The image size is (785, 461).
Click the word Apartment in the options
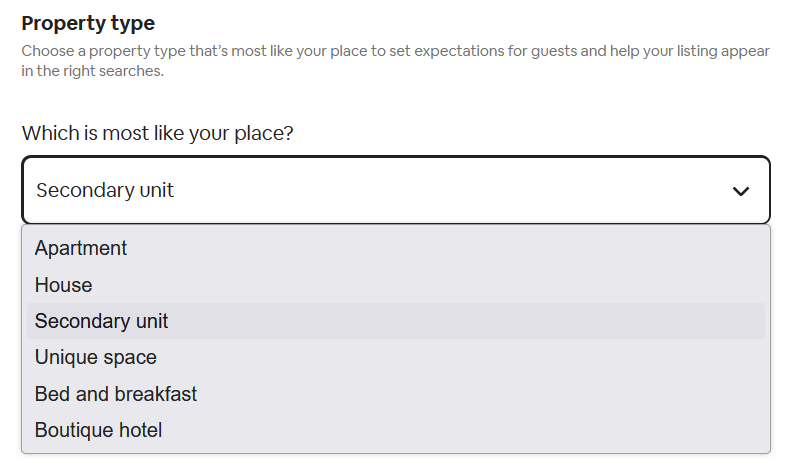(x=81, y=248)
